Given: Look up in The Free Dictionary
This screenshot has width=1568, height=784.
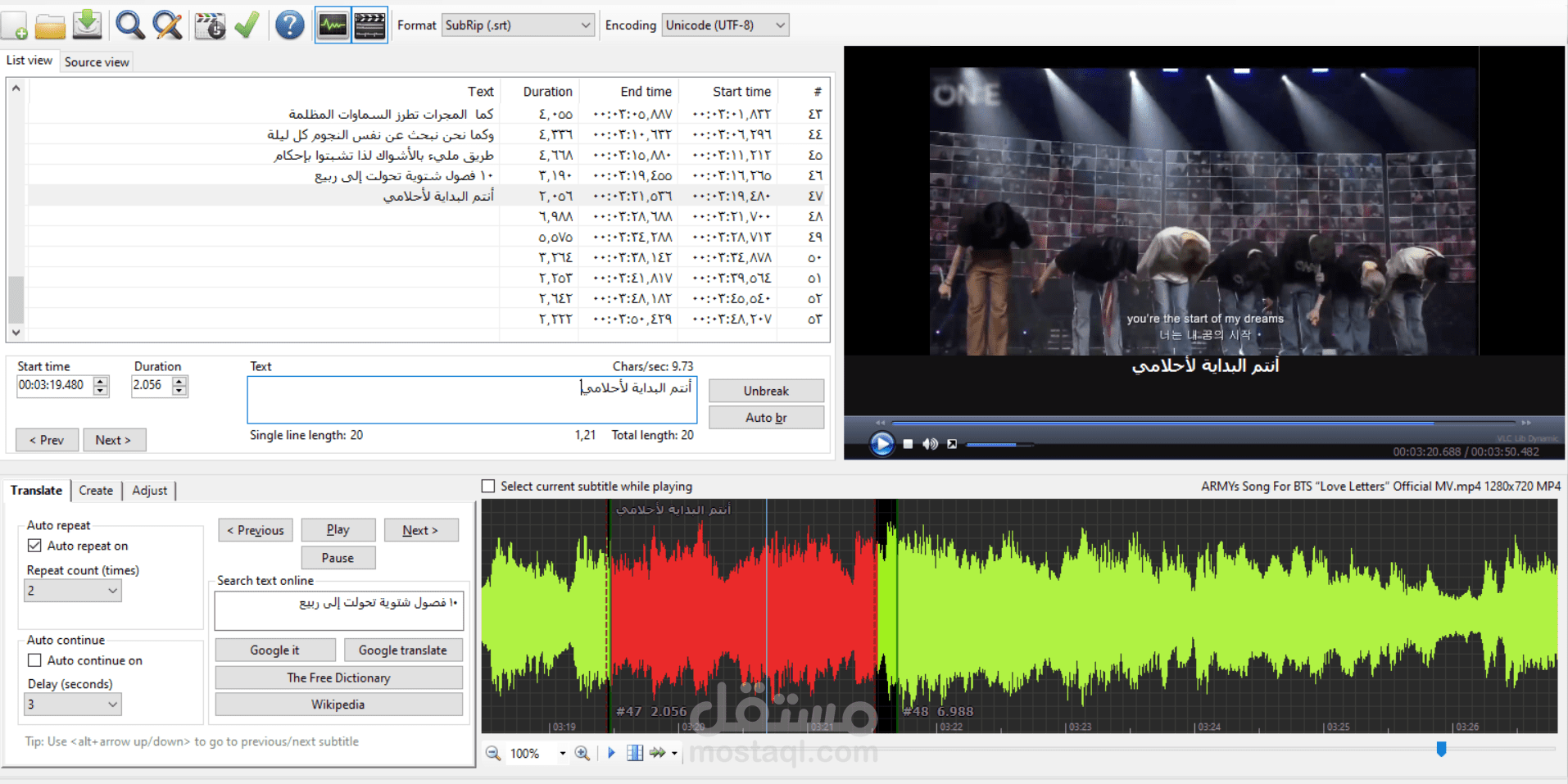Looking at the screenshot, I should (x=339, y=678).
